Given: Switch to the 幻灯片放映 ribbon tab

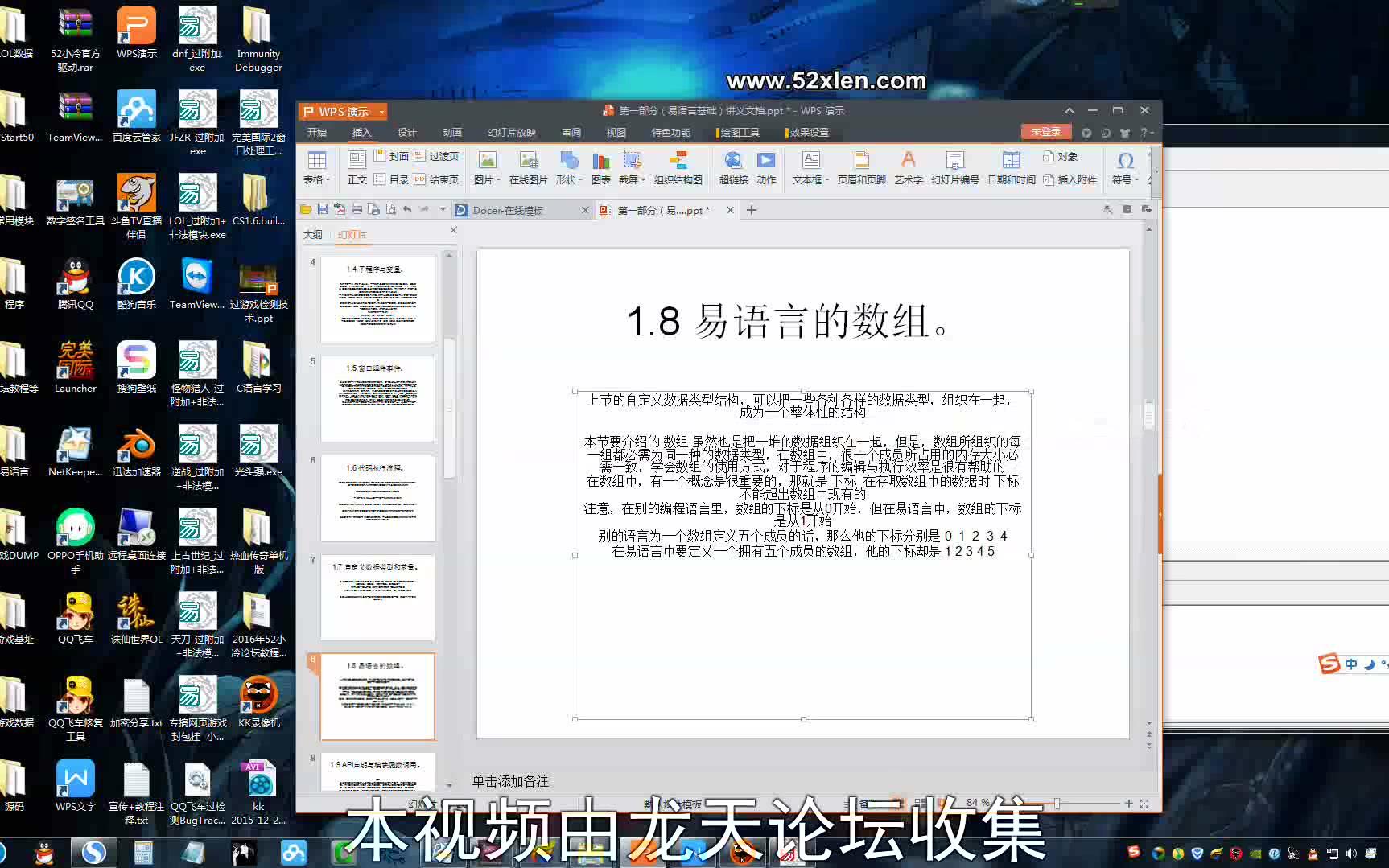Looking at the screenshot, I should pyautogui.click(x=511, y=133).
